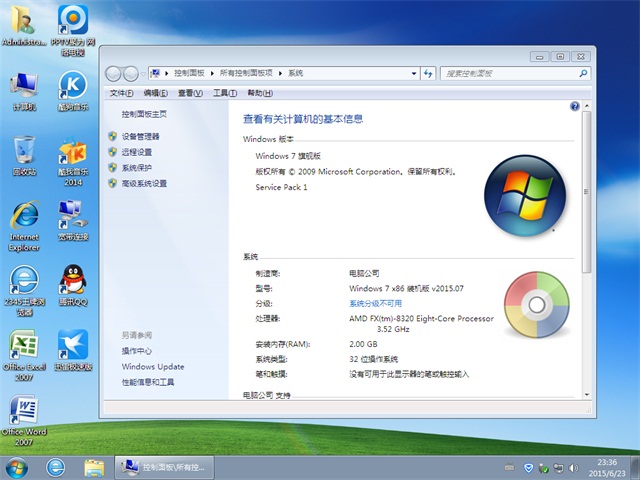The width and height of the screenshot is (640, 480).
Task: Open the Windows Start orb
Action: pos(17,467)
